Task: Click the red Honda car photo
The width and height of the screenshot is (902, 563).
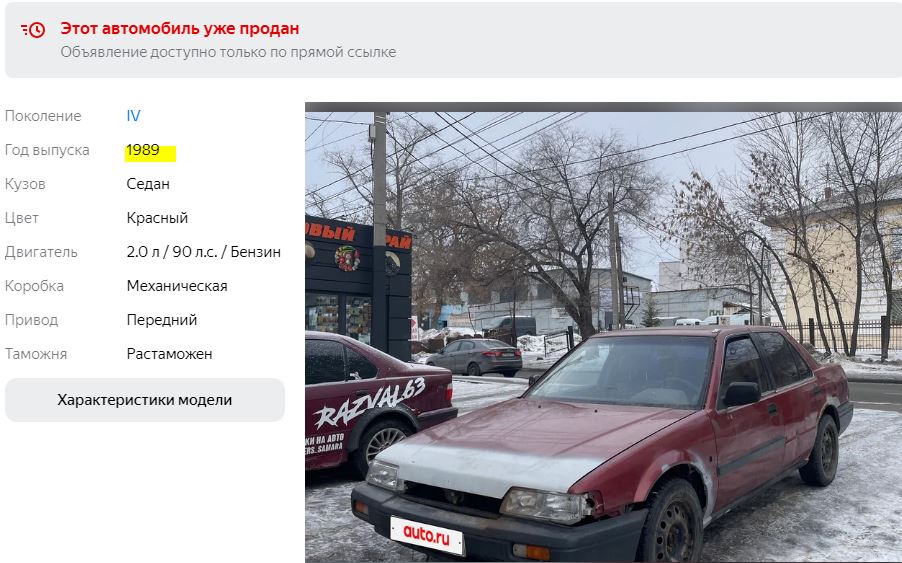Action: (x=603, y=332)
